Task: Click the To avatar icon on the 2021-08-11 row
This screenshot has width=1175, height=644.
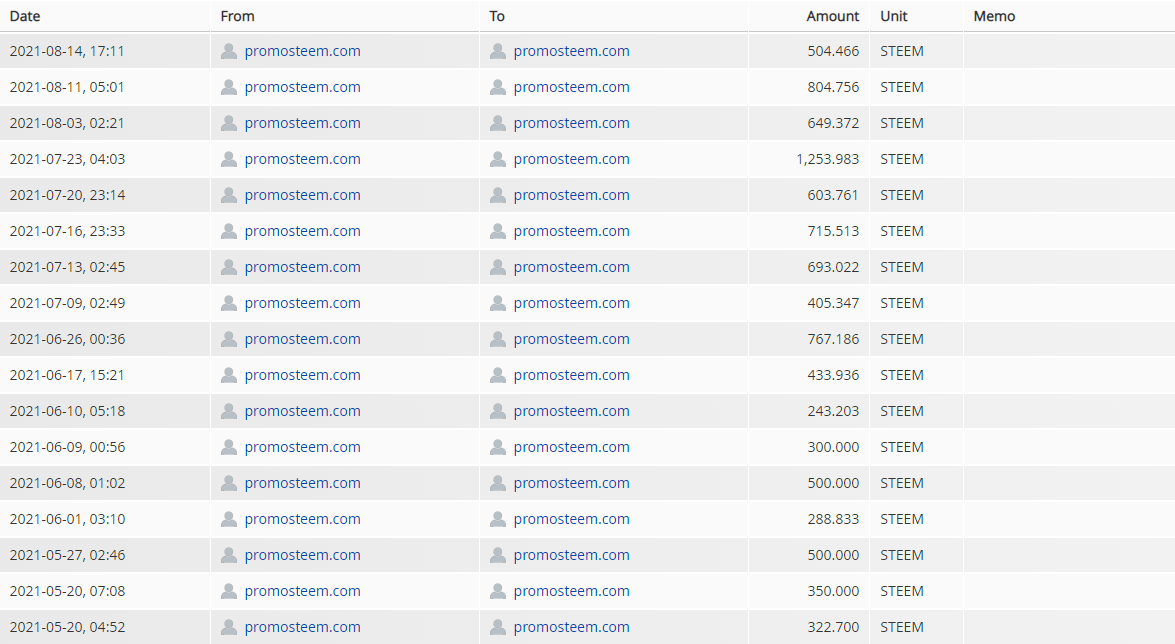Action: pos(497,87)
